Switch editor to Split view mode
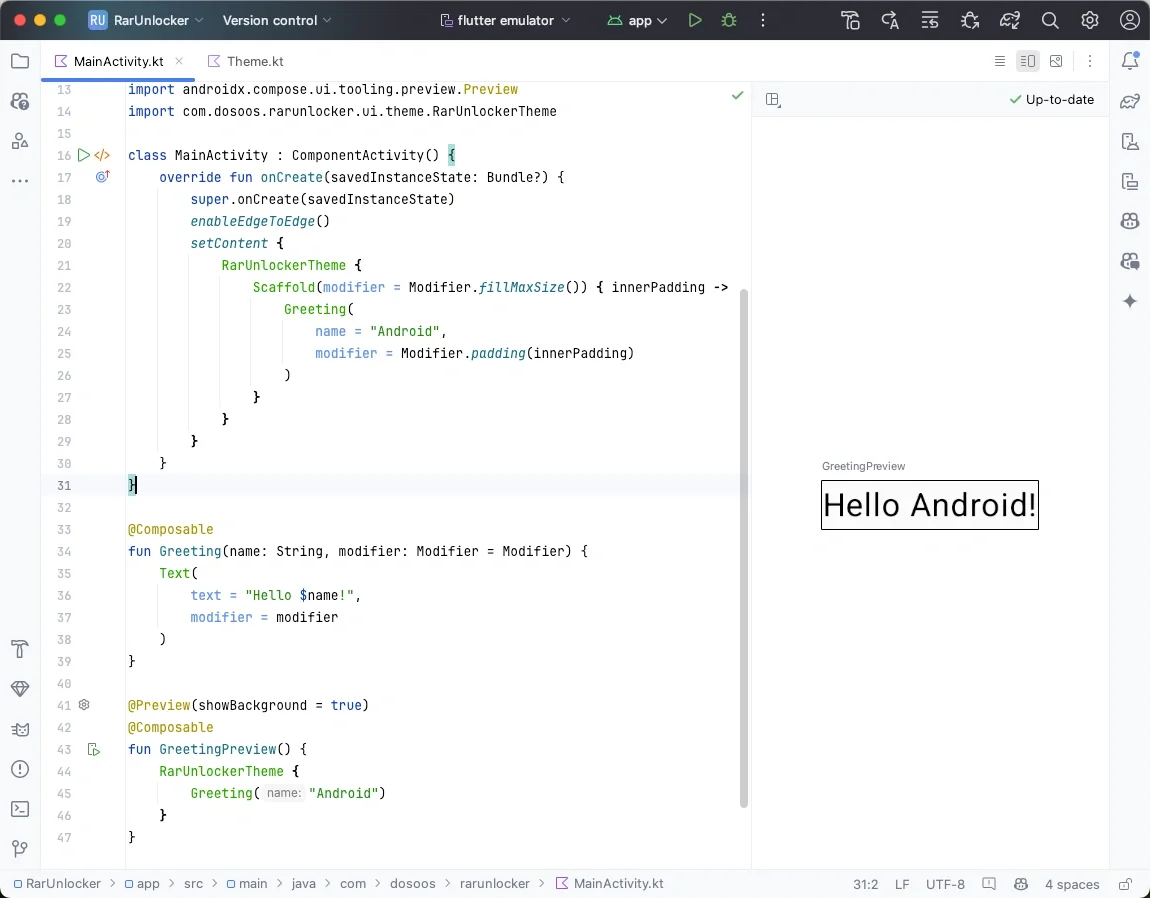1150x898 pixels. (x=1027, y=61)
